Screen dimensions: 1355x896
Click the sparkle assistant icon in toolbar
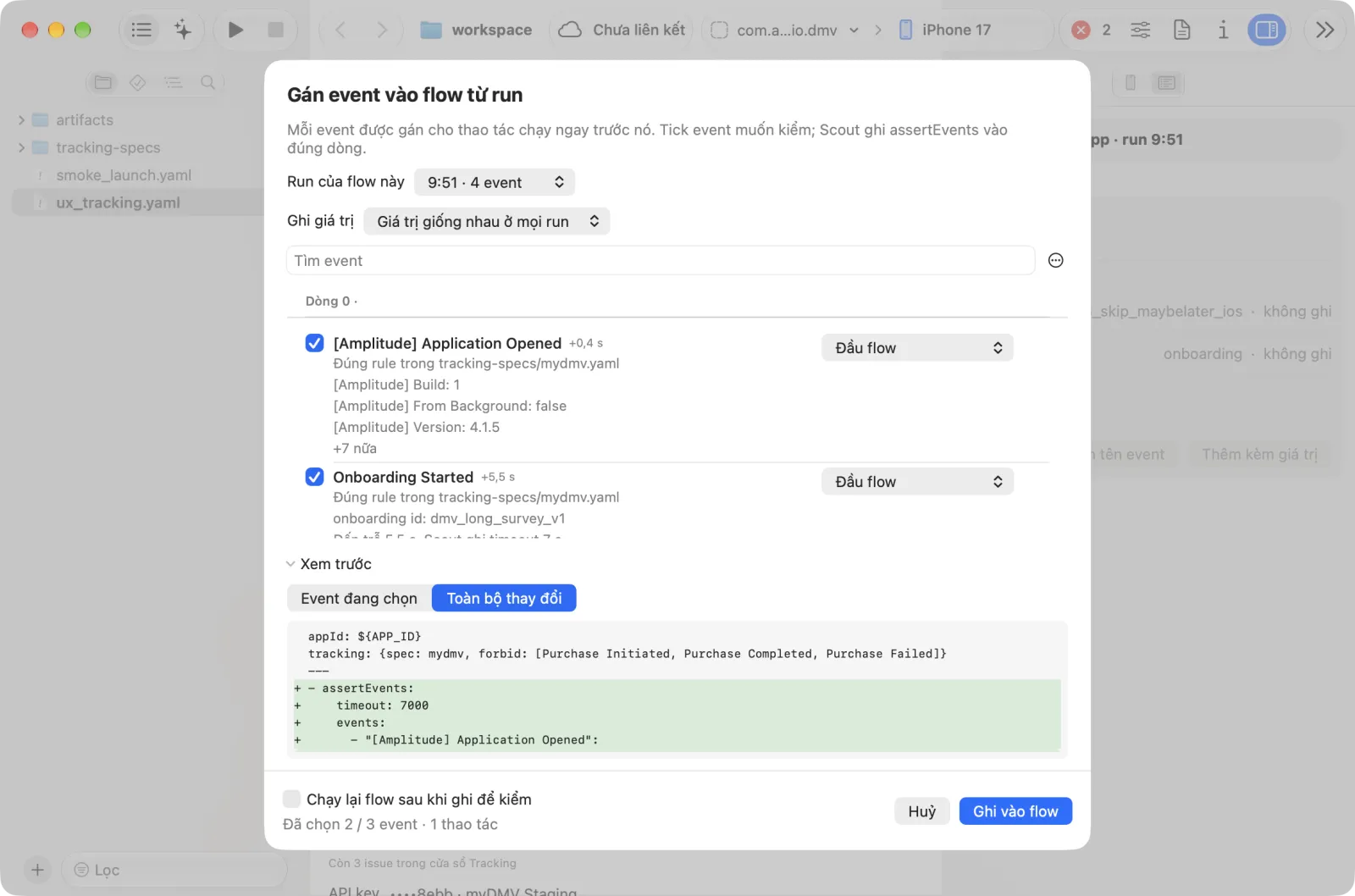tap(182, 30)
